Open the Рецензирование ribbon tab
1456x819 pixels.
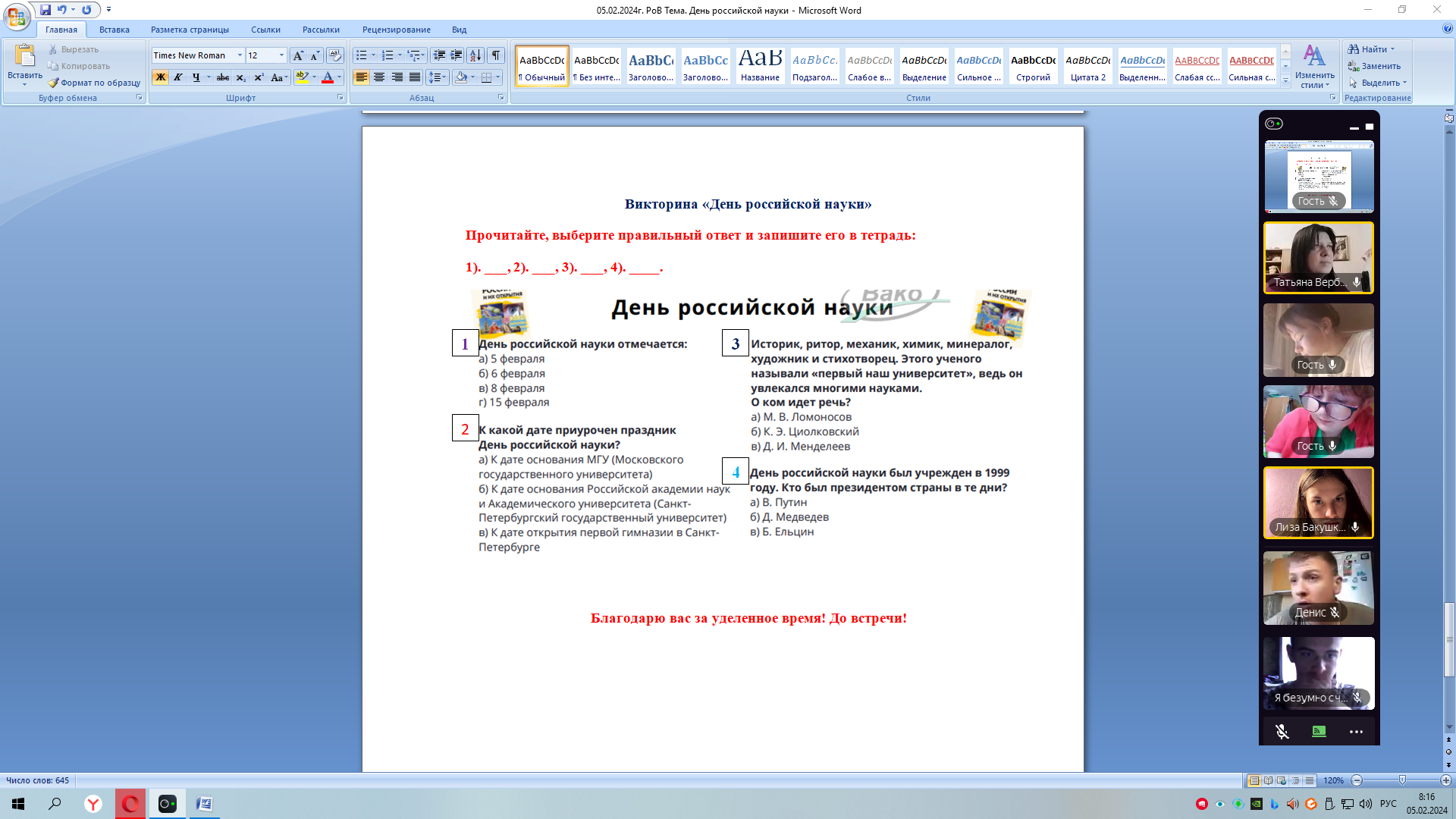coord(396,30)
